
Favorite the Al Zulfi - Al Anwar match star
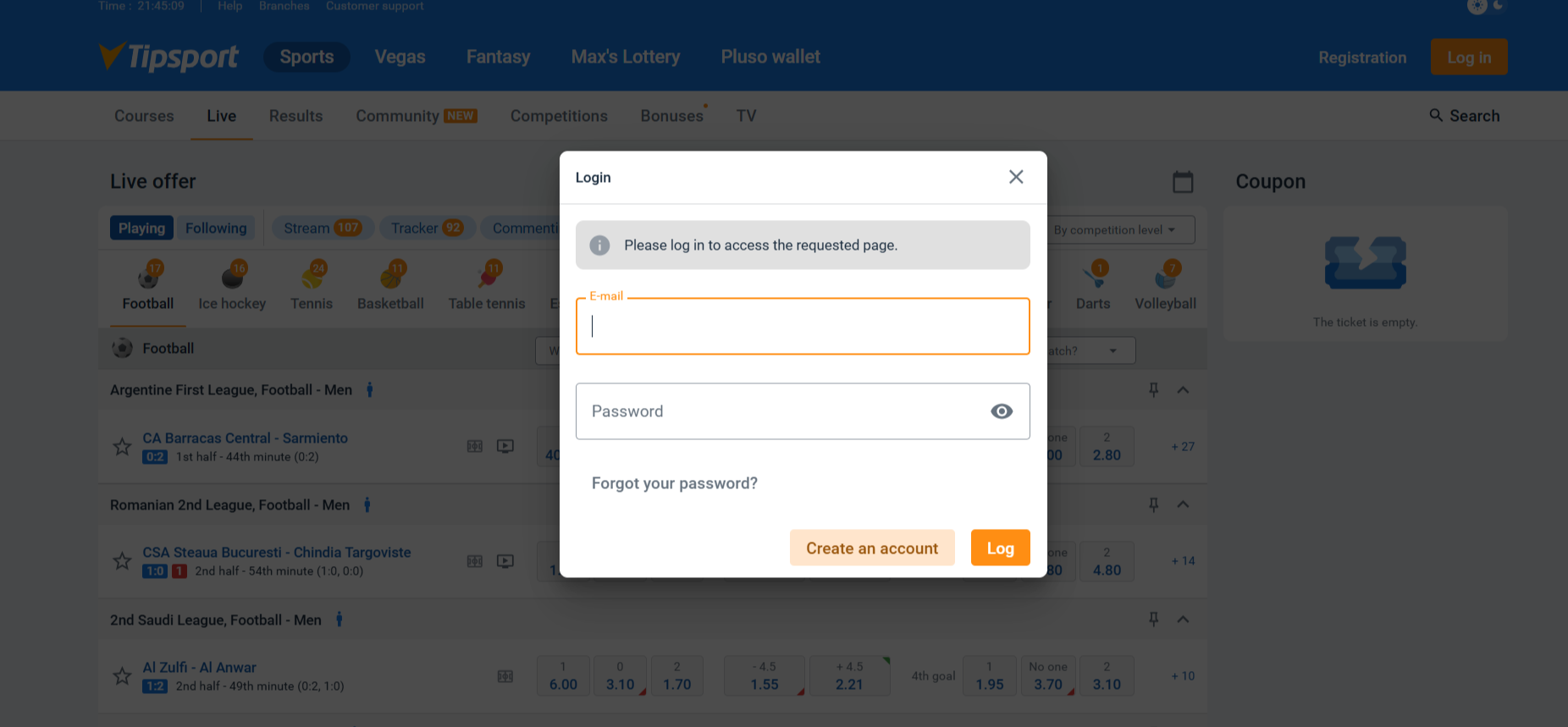[x=122, y=675]
